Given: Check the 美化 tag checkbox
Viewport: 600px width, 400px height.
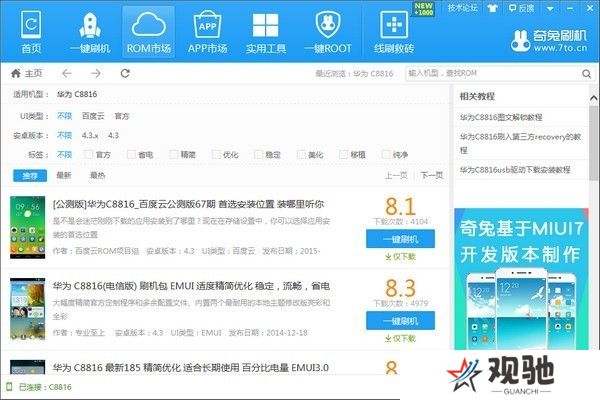Looking at the screenshot, I should 301,154.
